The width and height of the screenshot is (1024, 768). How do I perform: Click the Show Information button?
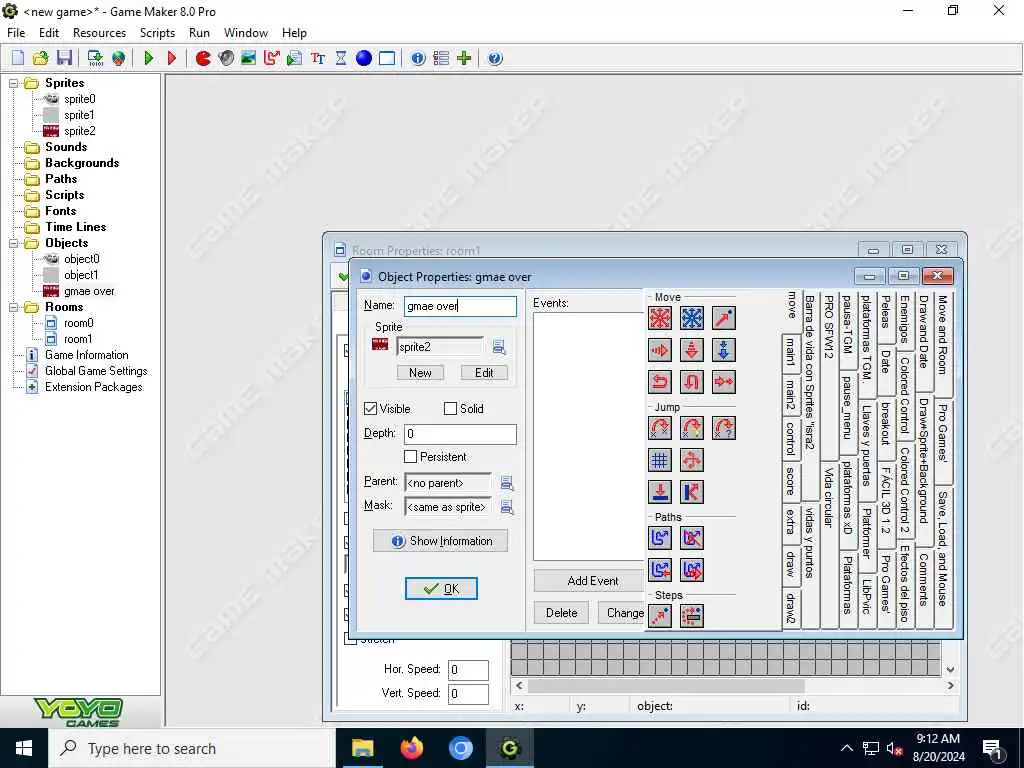441,541
